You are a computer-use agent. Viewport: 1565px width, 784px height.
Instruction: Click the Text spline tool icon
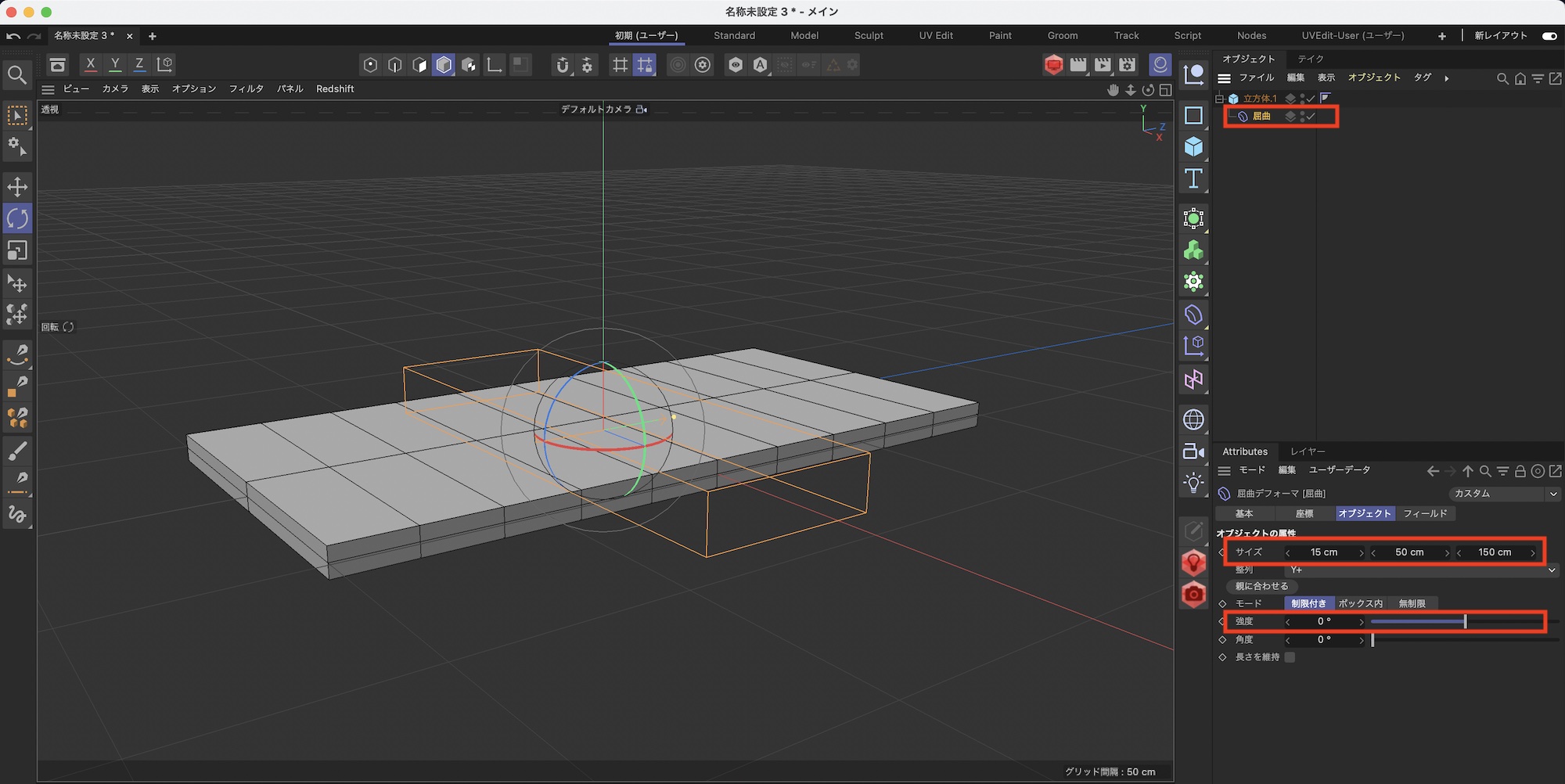(x=1193, y=179)
